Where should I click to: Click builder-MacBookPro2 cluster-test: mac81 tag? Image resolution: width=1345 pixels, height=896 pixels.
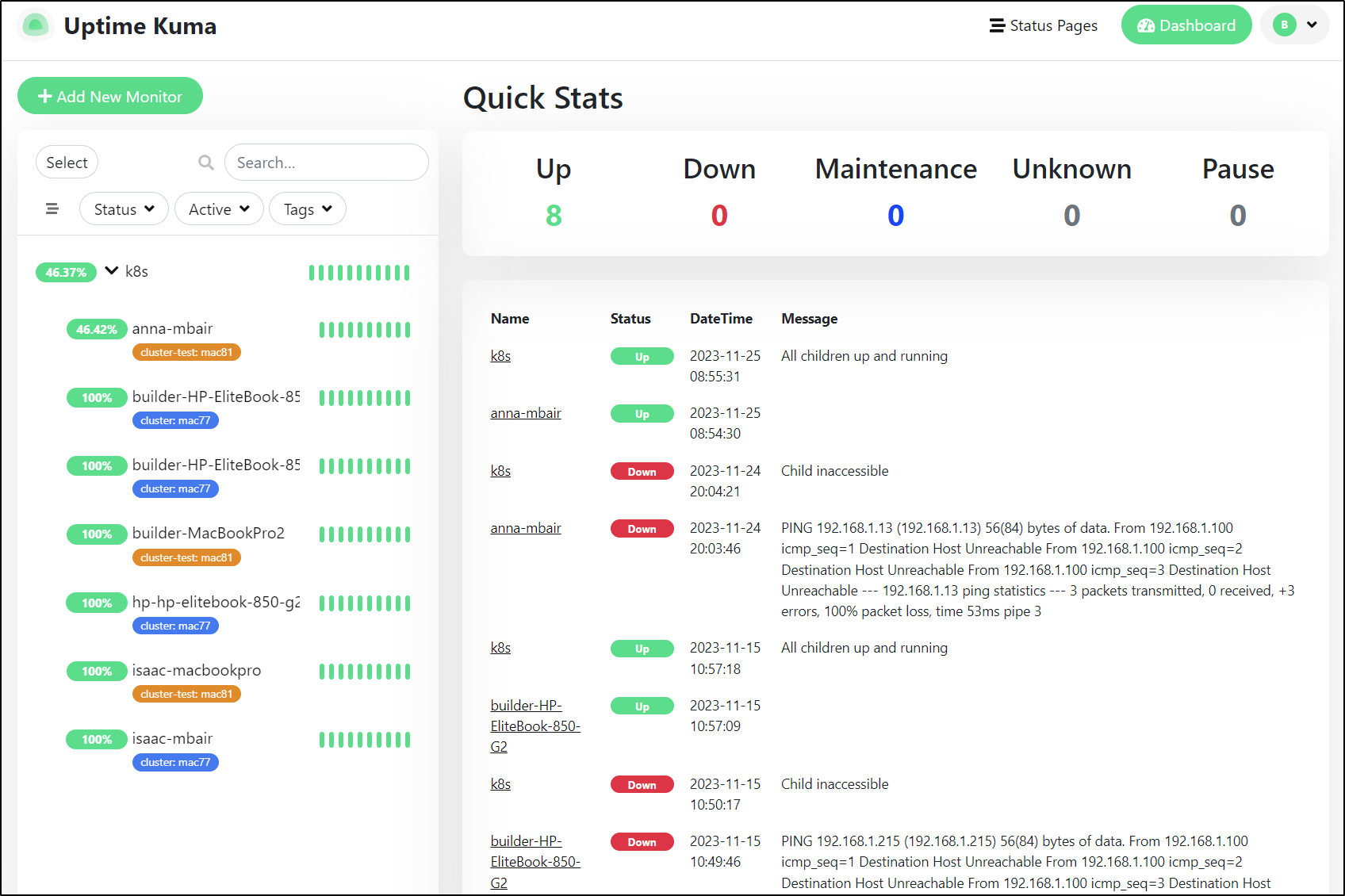coord(186,557)
